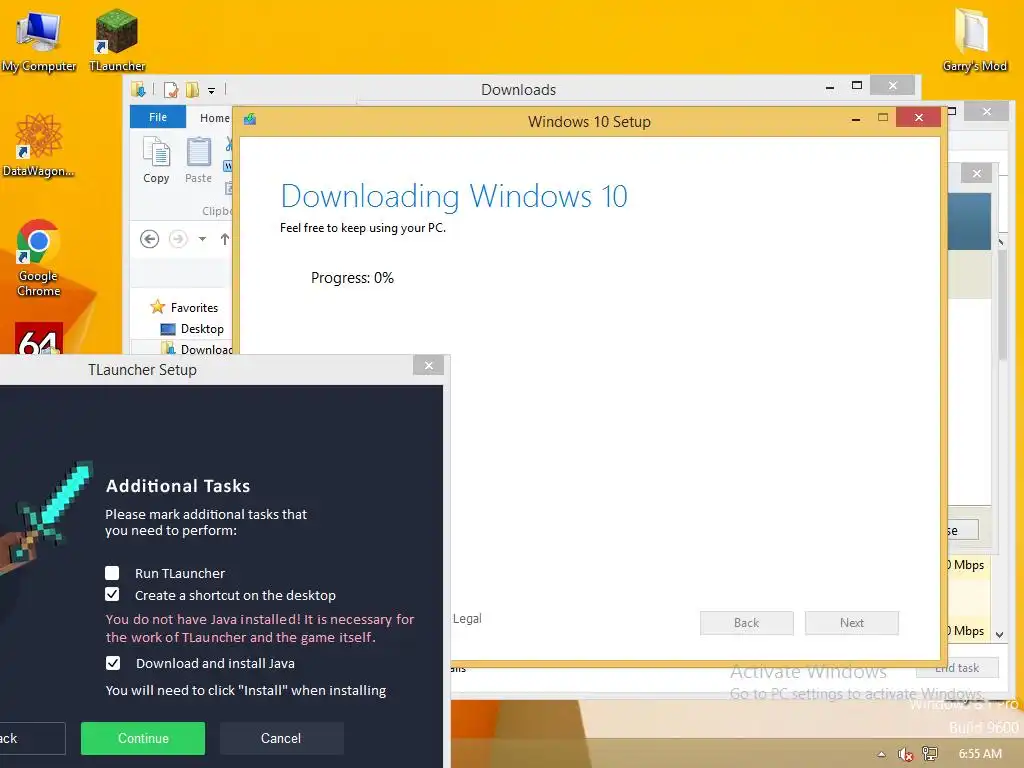This screenshot has width=1024, height=768.
Task: Click Cancel in TLauncher Setup
Action: 281,738
